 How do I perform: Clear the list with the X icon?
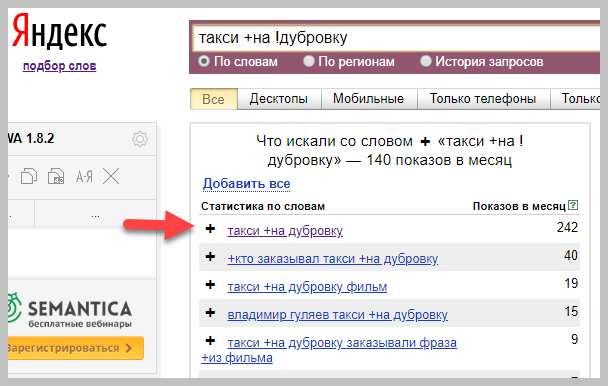point(111,176)
